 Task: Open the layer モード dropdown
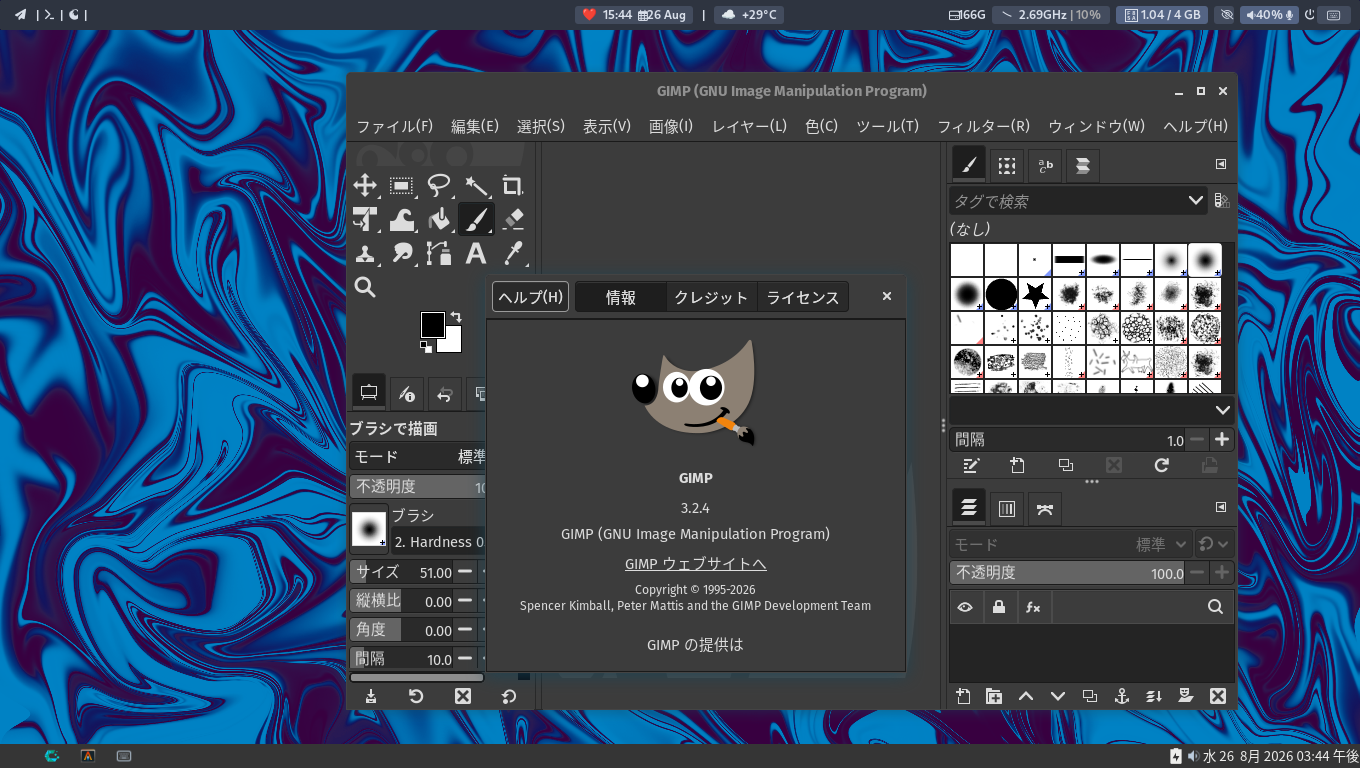(1070, 544)
